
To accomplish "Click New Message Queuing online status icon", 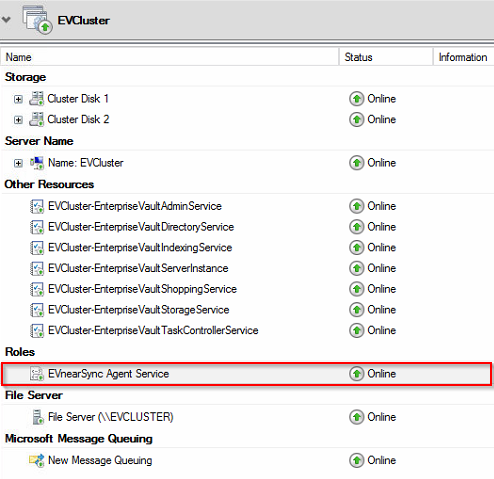I will coord(356,460).
